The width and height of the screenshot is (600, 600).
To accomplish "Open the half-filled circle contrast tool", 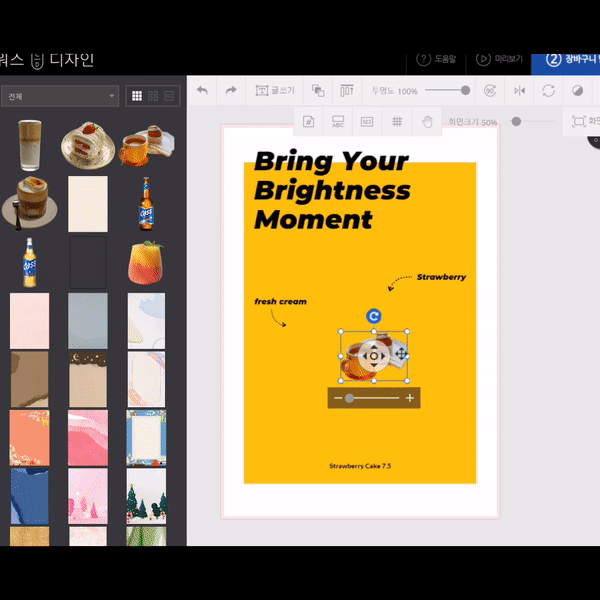I will (577, 91).
